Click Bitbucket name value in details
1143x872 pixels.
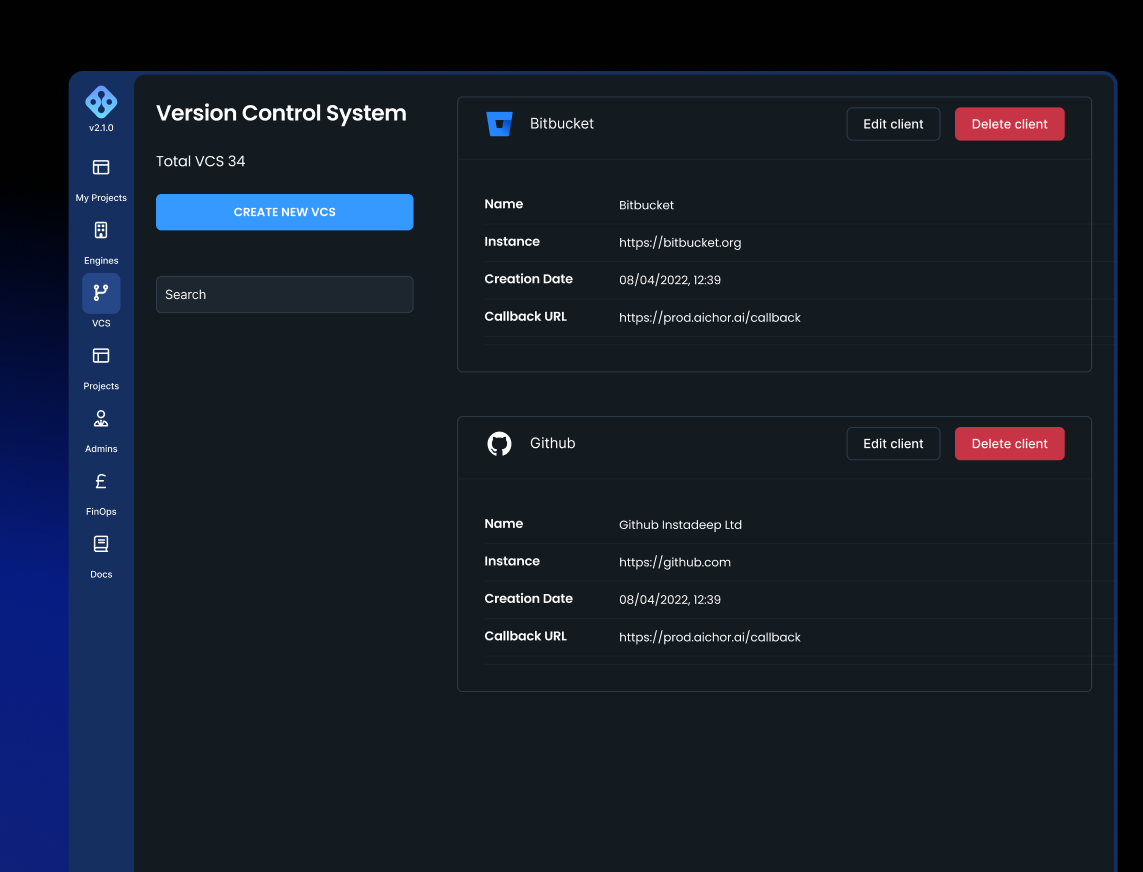point(647,205)
